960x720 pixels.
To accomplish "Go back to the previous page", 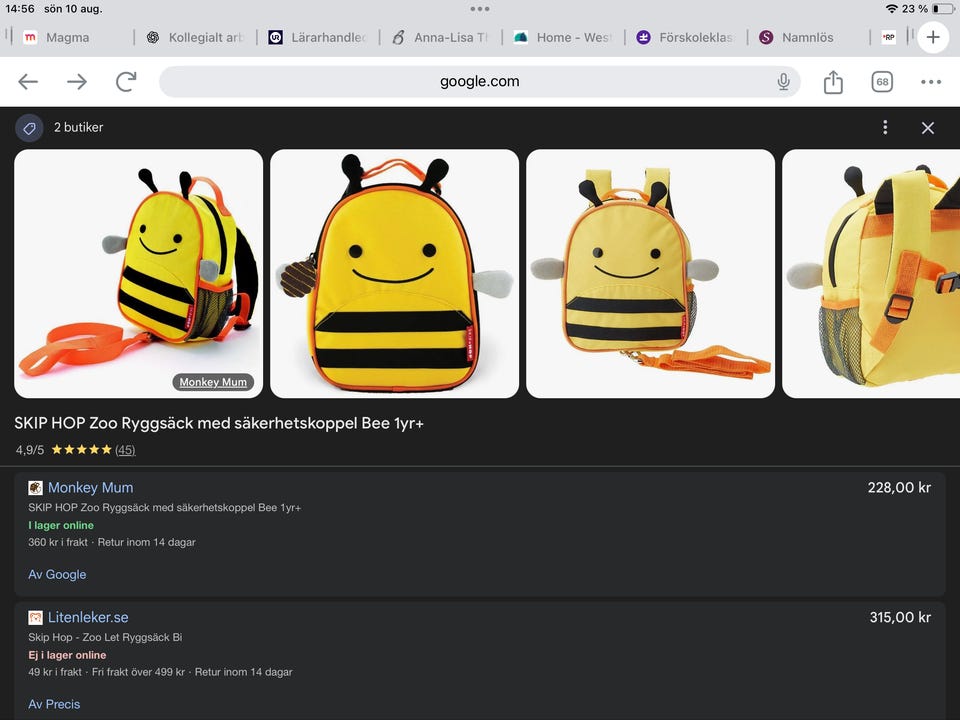I will 28,81.
